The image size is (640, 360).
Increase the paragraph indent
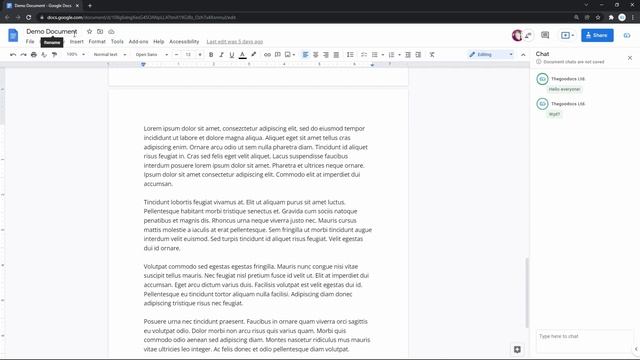418,55
